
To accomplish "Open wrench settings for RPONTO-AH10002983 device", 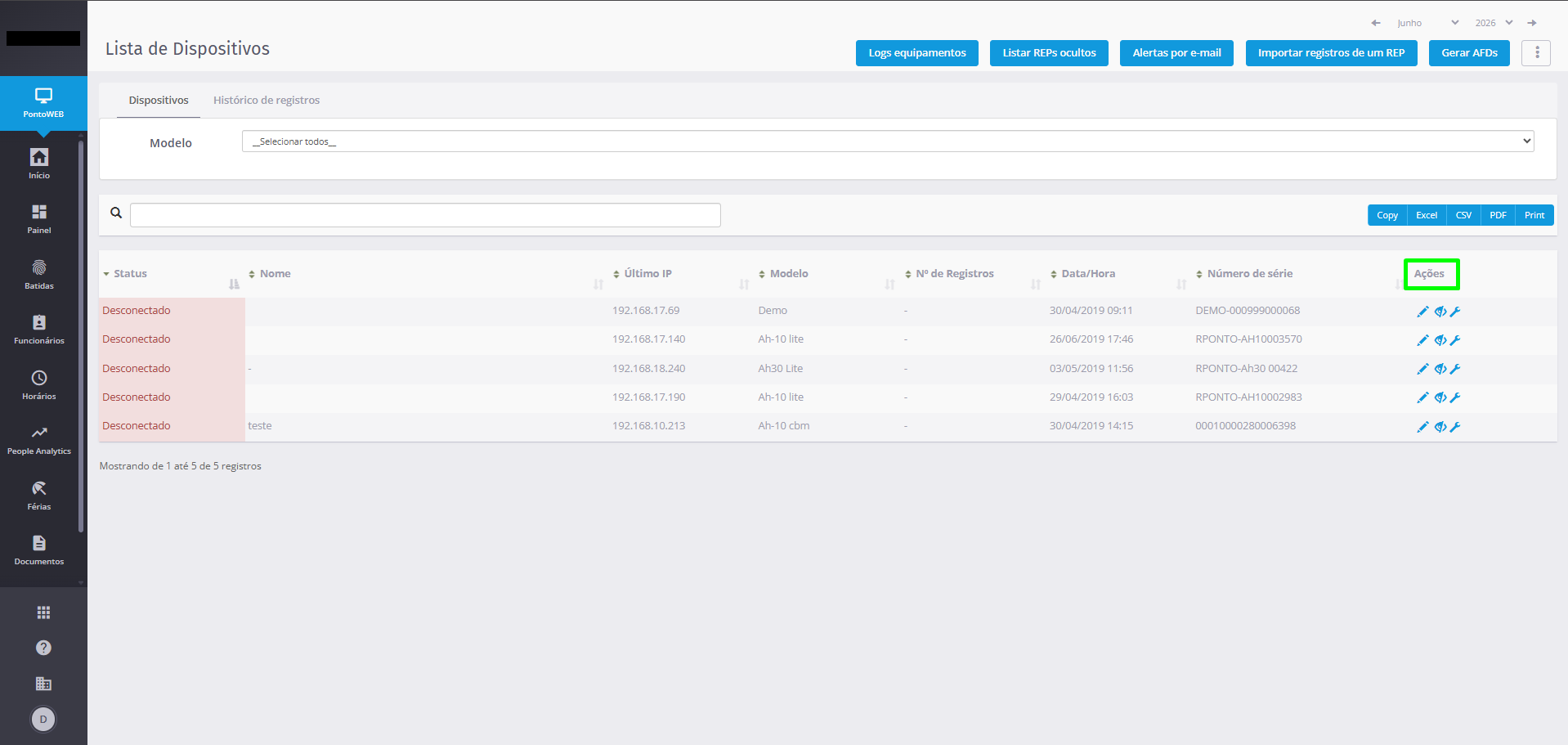I will click(1455, 397).
